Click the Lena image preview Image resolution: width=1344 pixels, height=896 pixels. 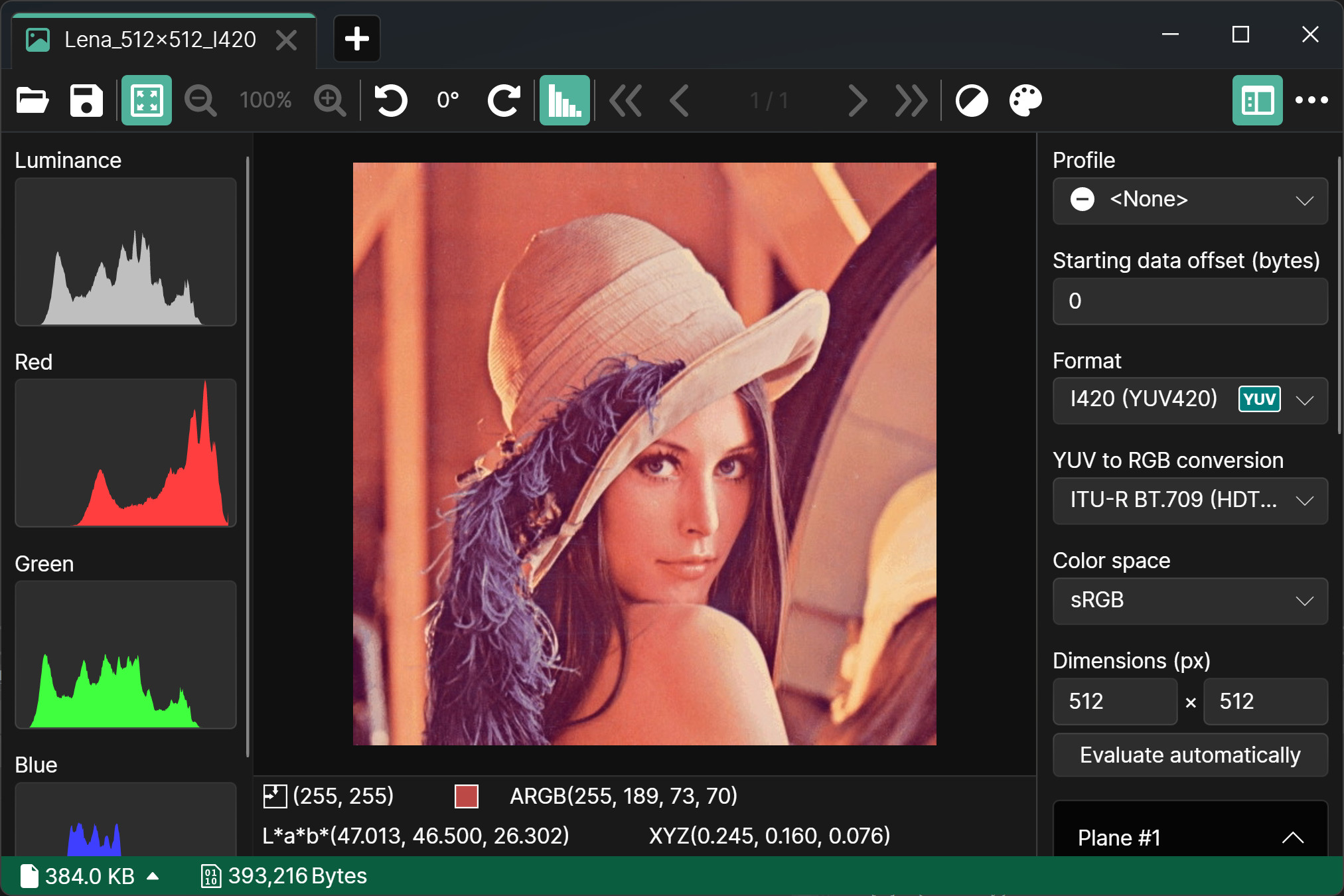pos(644,454)
